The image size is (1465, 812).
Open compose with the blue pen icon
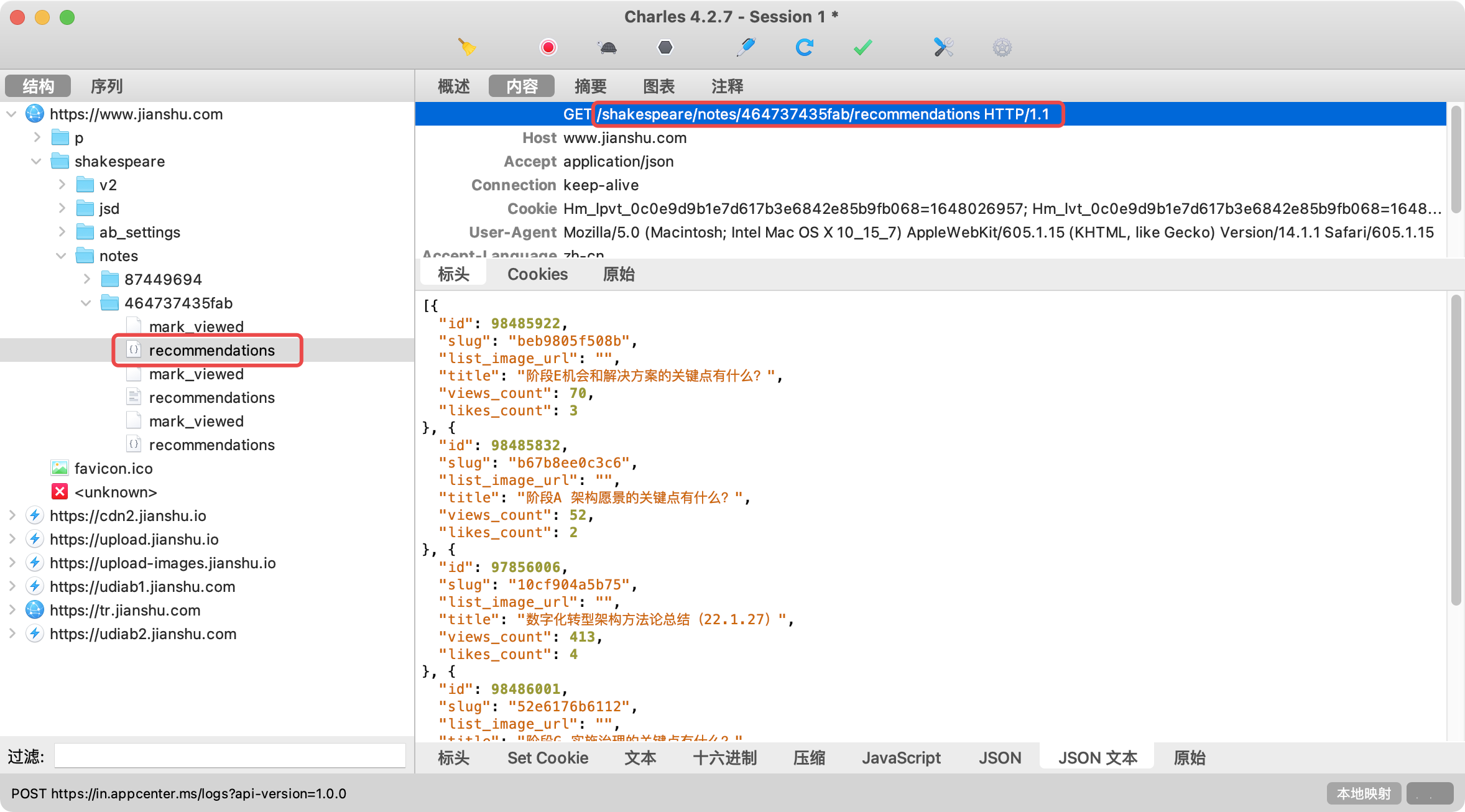[x=746, y=47]
